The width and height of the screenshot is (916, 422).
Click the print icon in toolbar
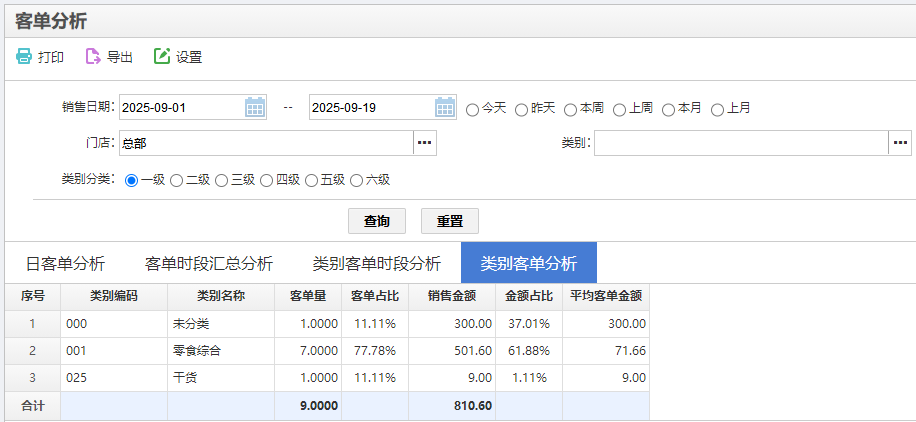pyautogui.click(x=24, y=57)
